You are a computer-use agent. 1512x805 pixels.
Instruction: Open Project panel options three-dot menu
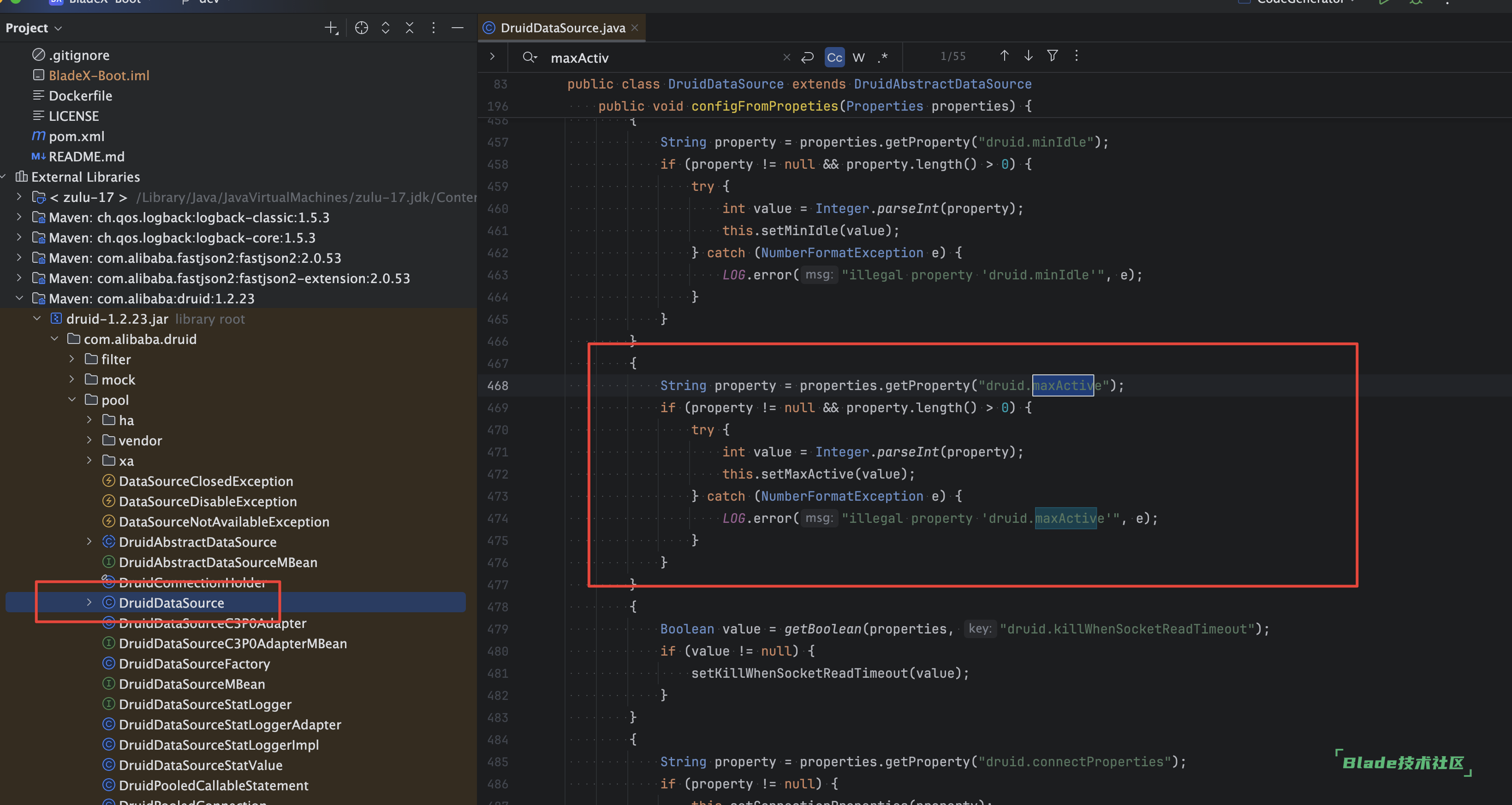click(433, 28)
